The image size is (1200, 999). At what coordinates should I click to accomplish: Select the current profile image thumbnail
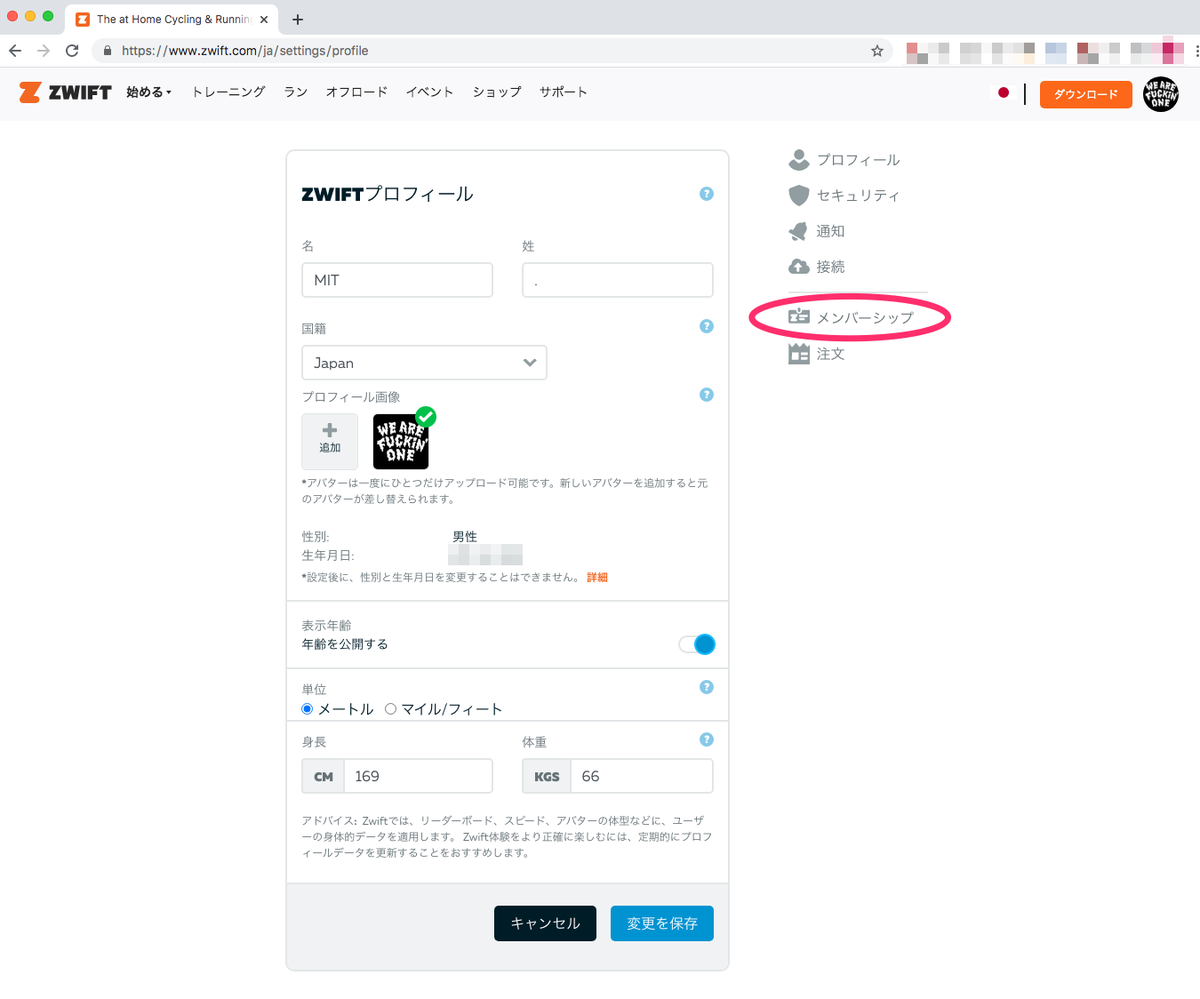click(x=401, y=441)
